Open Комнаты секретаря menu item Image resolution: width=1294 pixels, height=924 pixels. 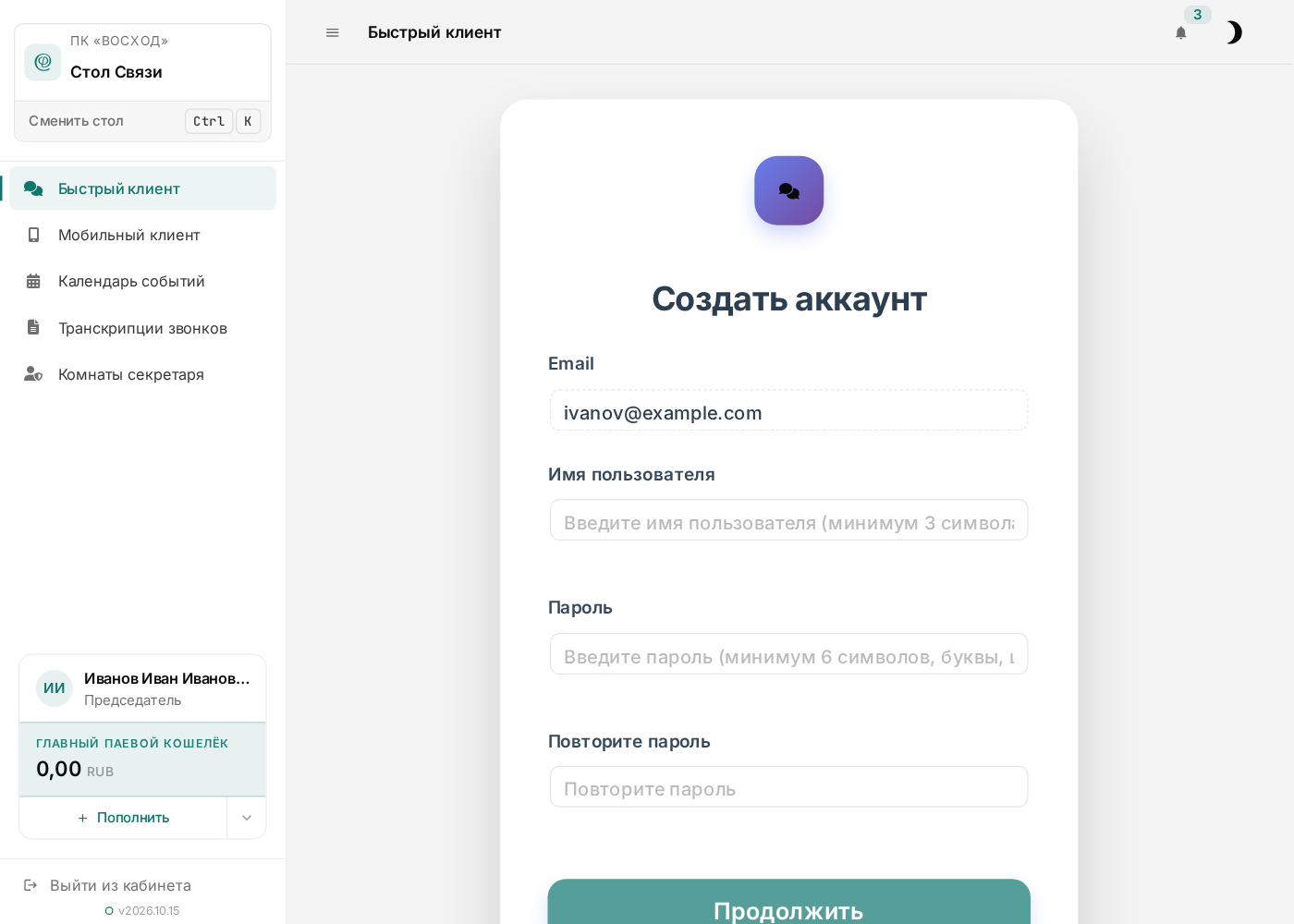pyautogui.click(x=143, y=374)
